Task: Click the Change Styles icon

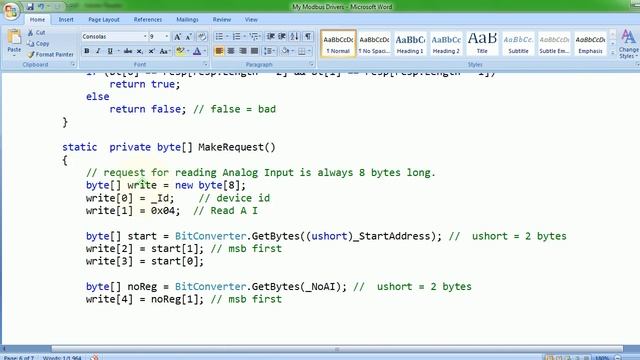Action: [x=629, y=44]
